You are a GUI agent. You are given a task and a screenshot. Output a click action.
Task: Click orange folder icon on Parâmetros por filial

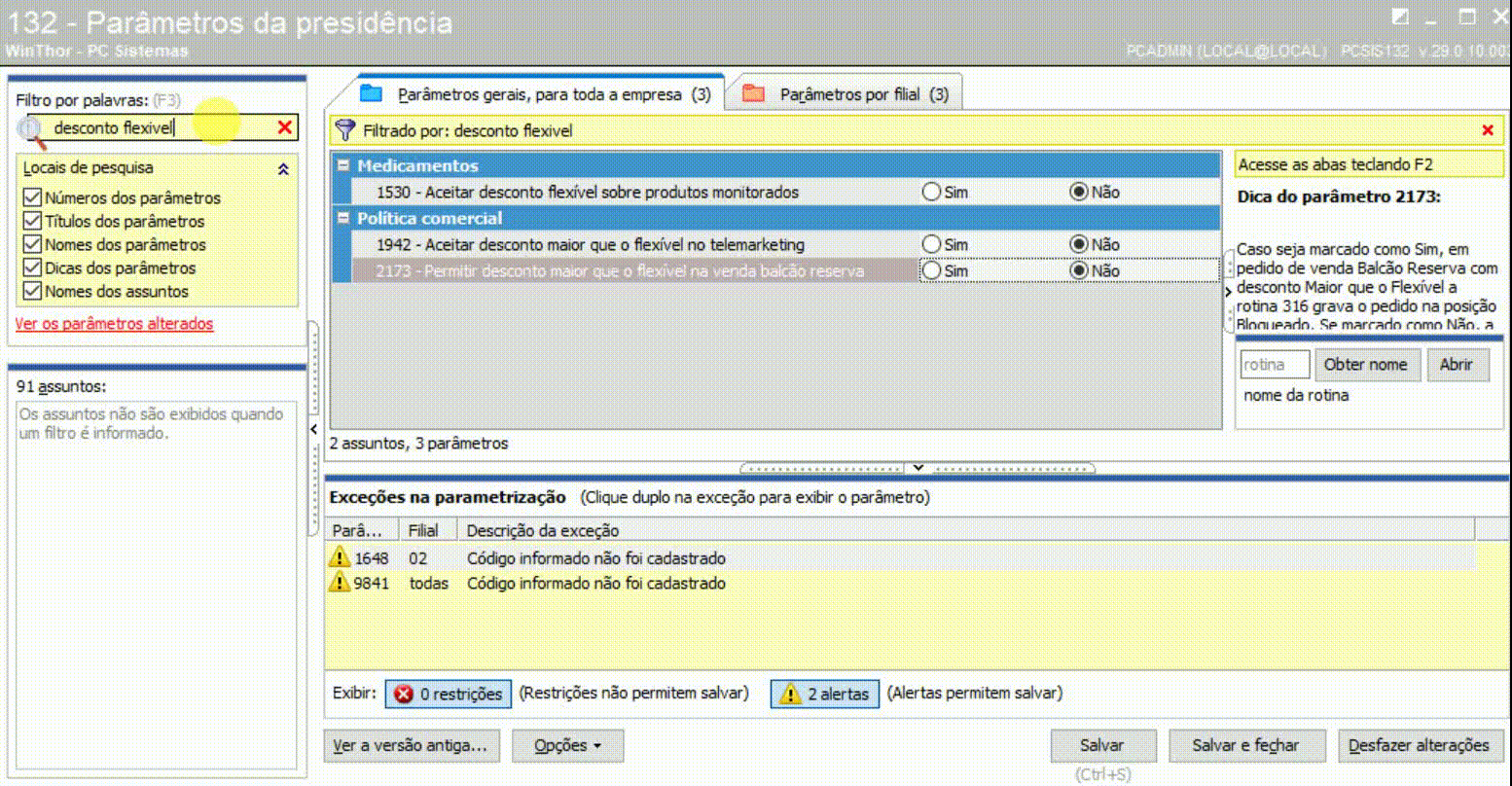click(753, 93)
